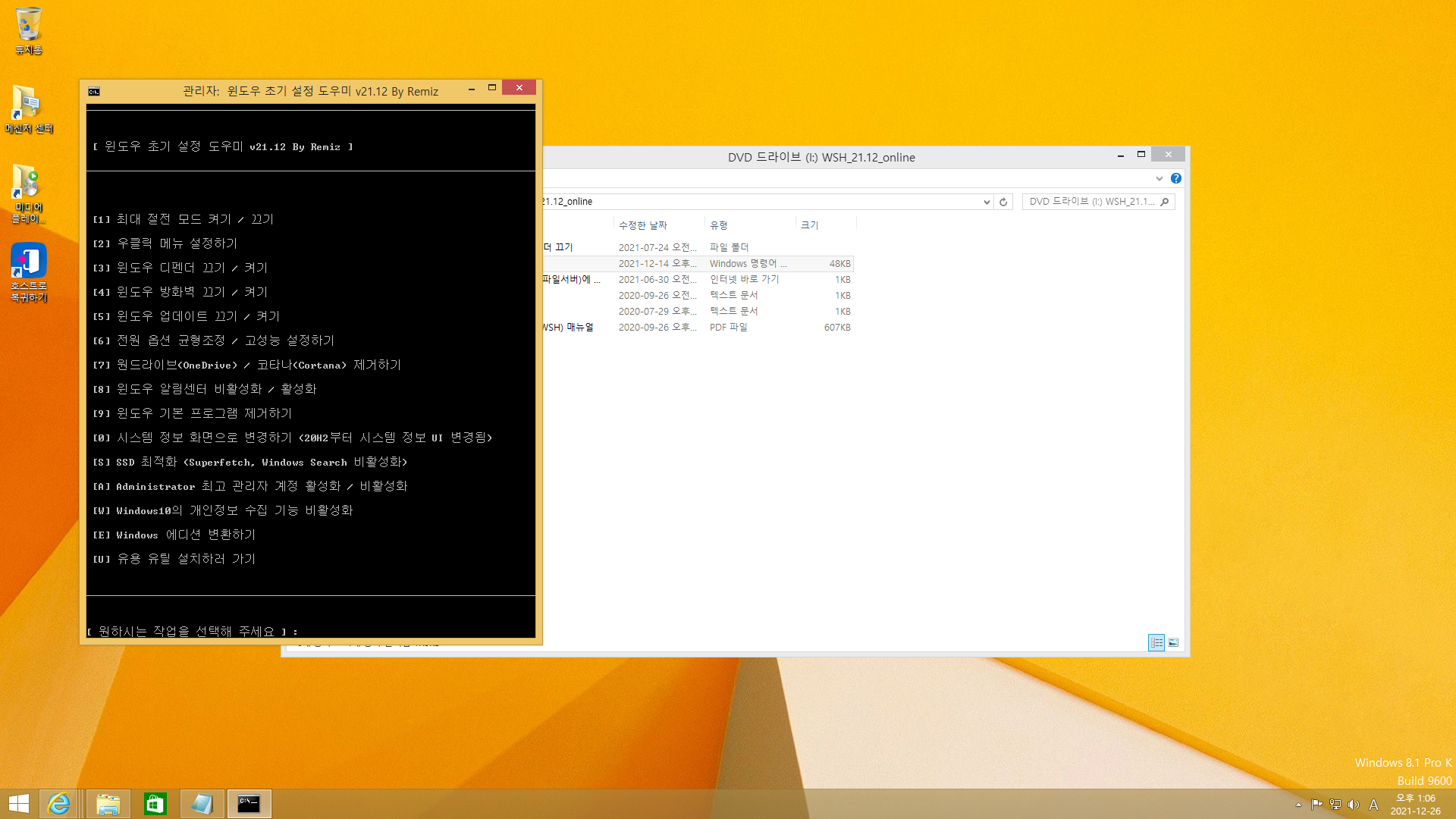Select text document dated 2020-09-26

coord(698,295)
